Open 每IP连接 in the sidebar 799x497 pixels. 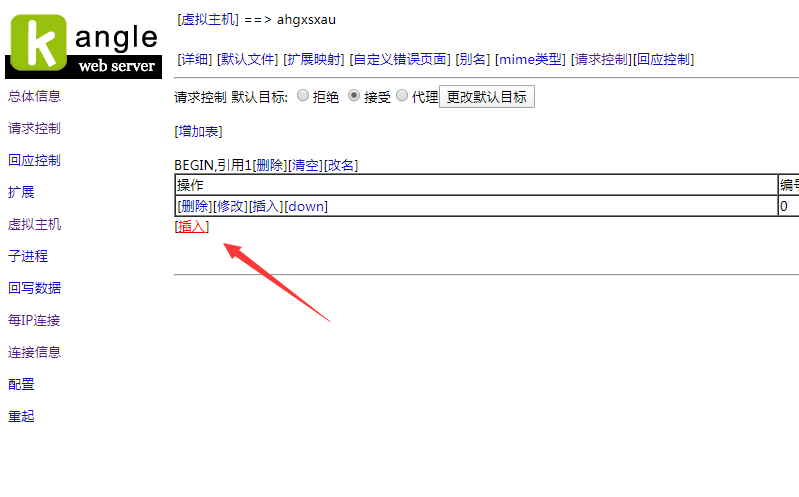tap(34, 320)
